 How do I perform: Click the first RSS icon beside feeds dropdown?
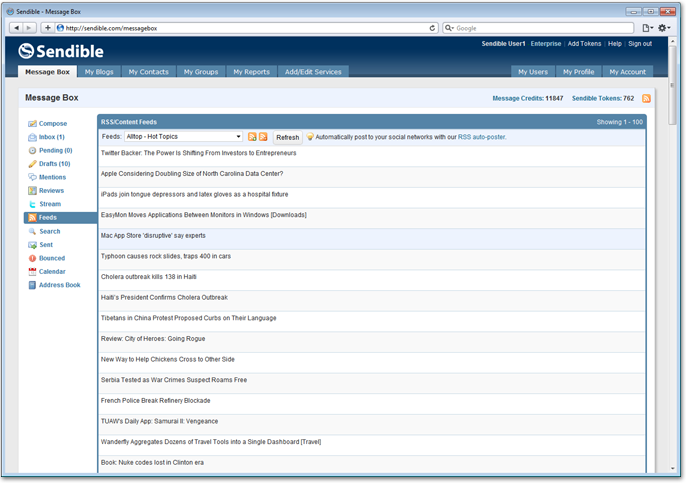click(252, 137)
